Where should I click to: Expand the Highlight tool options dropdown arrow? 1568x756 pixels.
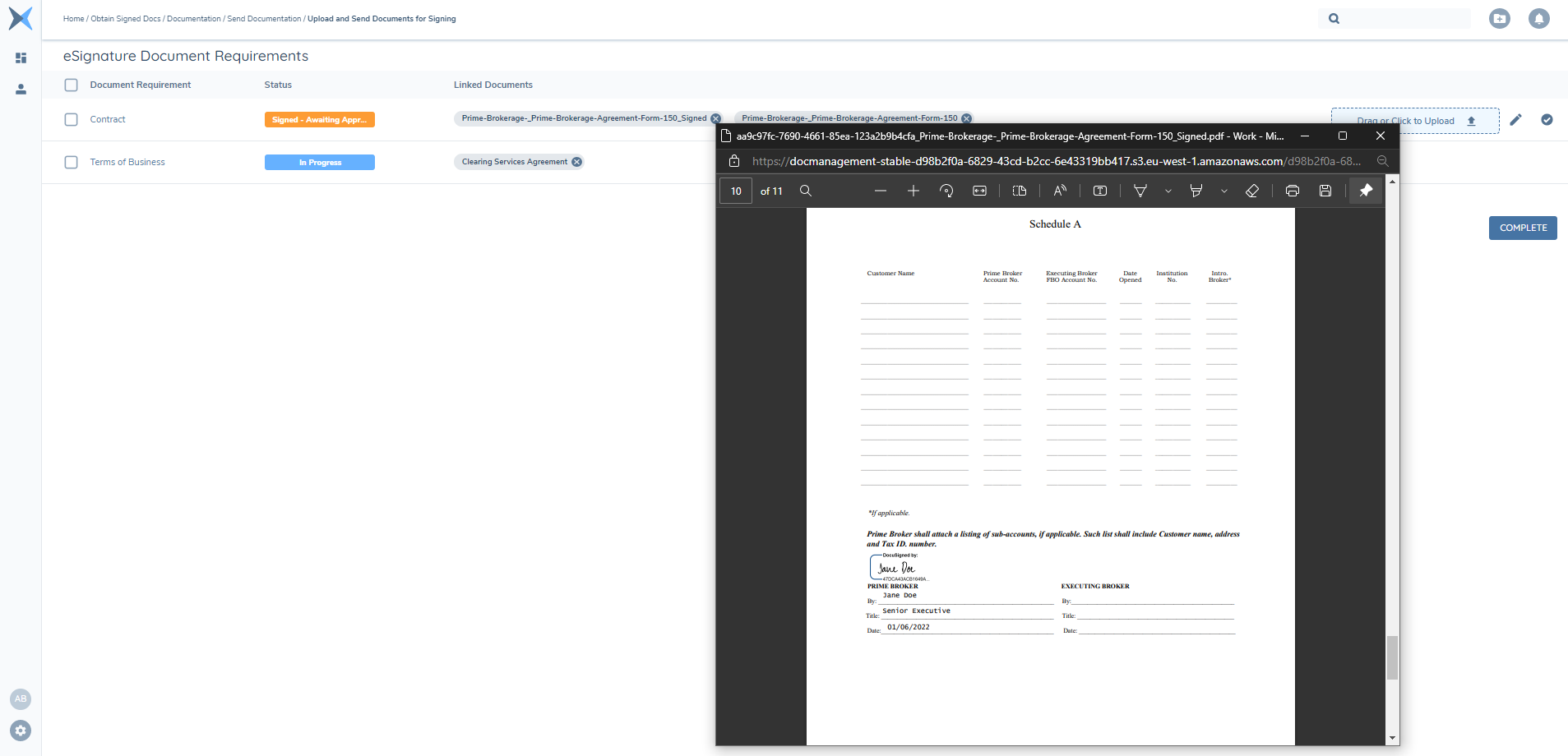[1223, 191]
